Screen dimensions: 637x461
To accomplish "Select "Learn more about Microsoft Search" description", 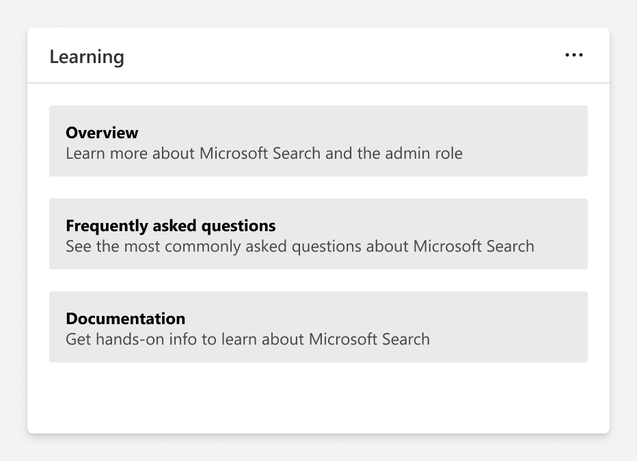I will (264, 154).
